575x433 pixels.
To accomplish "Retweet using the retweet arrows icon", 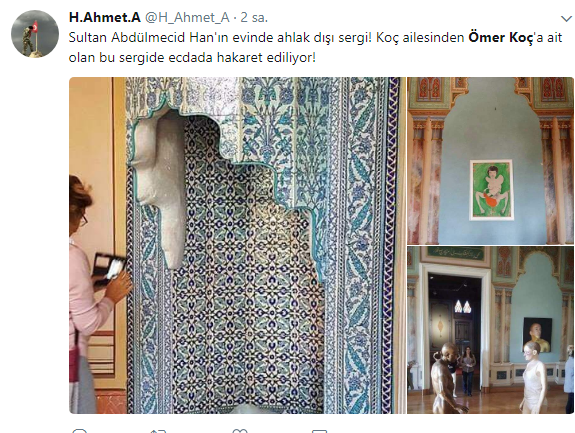I will [159, 431].
